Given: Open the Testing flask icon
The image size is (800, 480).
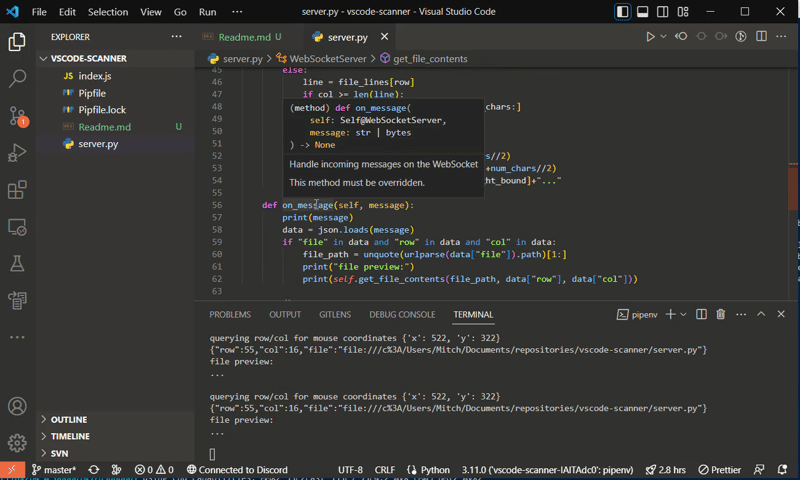Looking at the screenshot, I should click(x=17, y=264).
